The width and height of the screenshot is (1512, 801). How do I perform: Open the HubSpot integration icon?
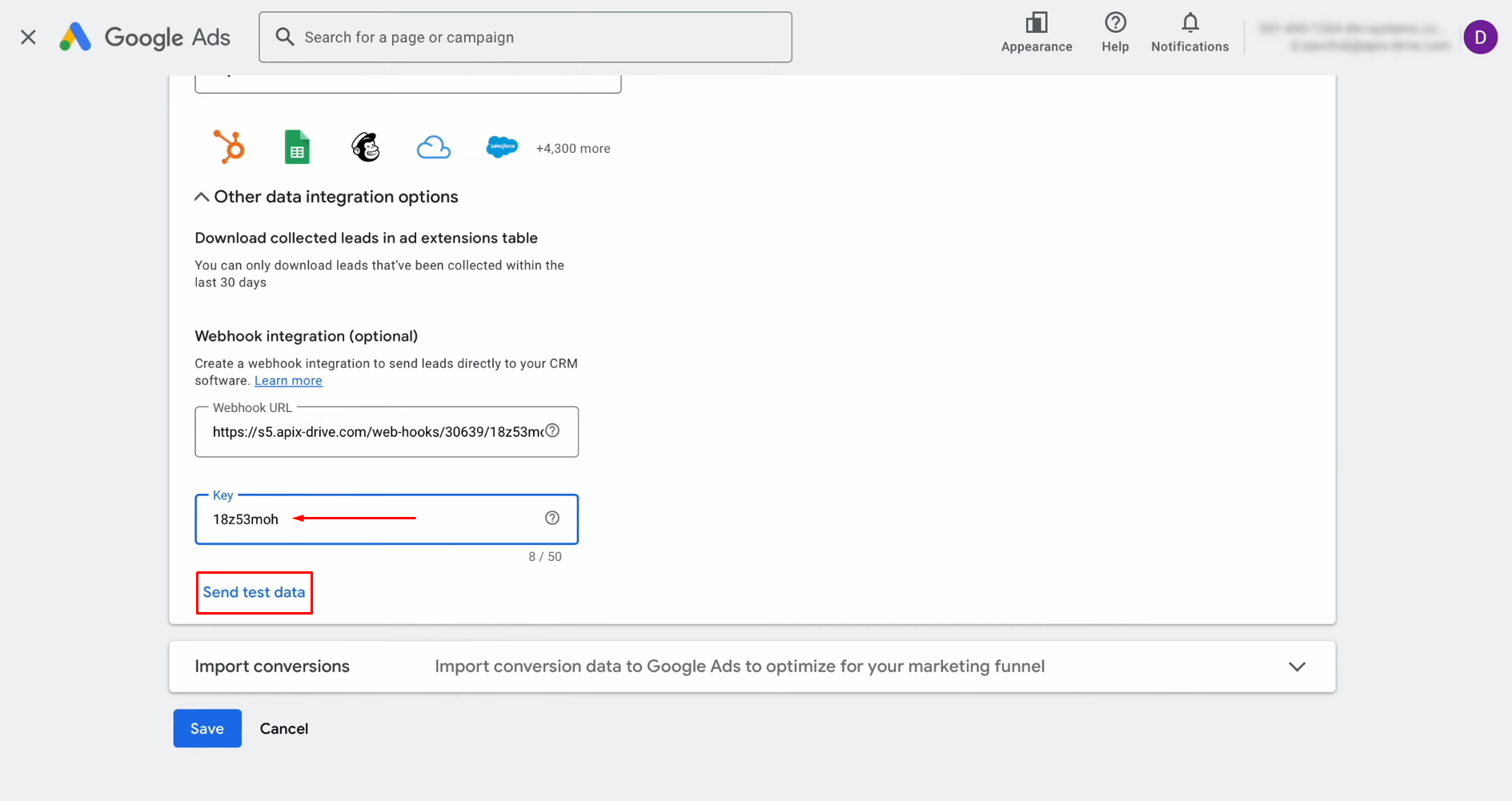point(229,146)
